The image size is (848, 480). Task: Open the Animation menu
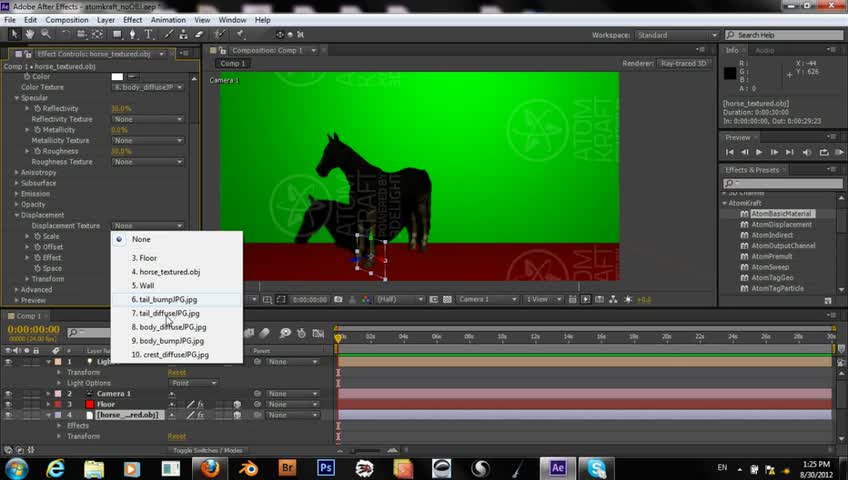pyautogui.click(x=168, y=20)
